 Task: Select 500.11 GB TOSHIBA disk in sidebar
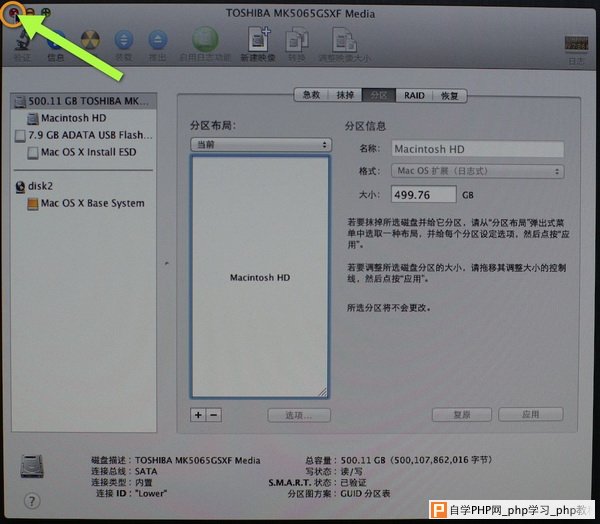tap(84, 101)
